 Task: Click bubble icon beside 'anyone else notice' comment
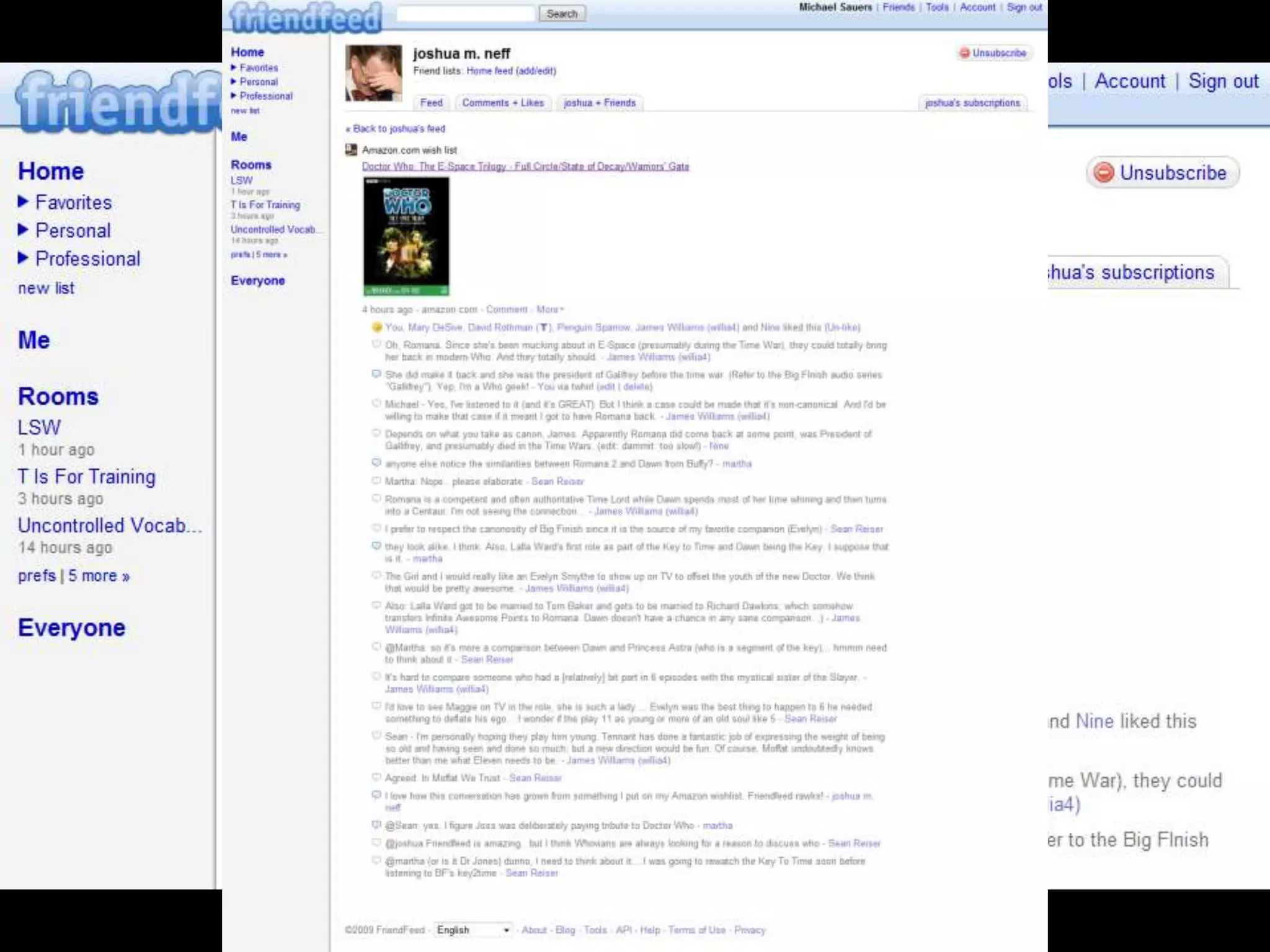(x=376, y=463)
